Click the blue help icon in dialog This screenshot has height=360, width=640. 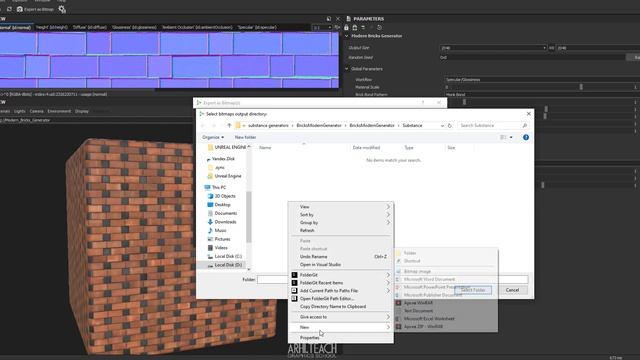(x=526, y=137)
